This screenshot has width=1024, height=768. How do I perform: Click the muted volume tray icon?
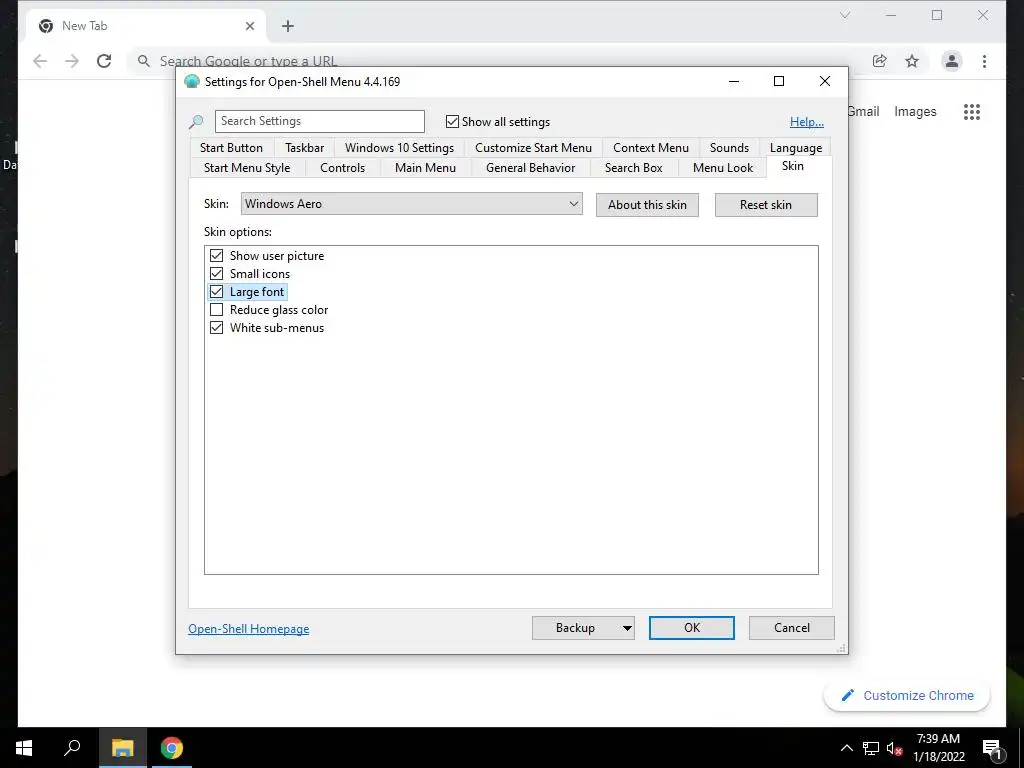pos(894,748)
